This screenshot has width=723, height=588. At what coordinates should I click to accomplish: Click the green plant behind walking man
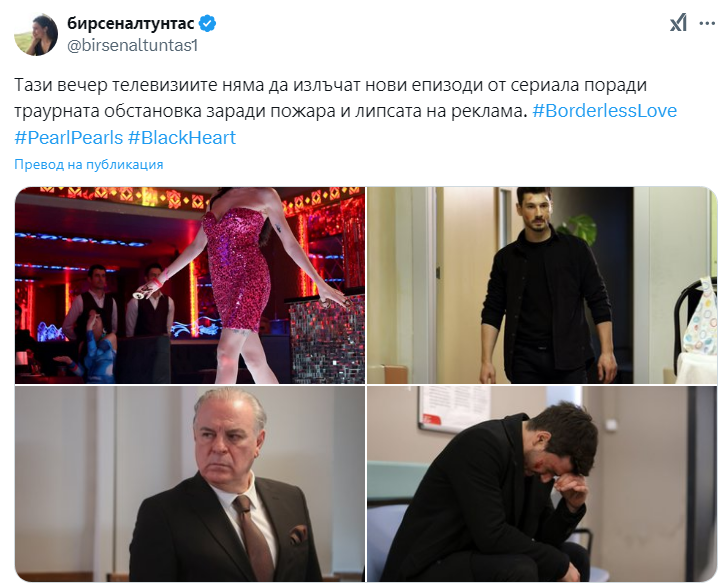click(x=579, y=230)
